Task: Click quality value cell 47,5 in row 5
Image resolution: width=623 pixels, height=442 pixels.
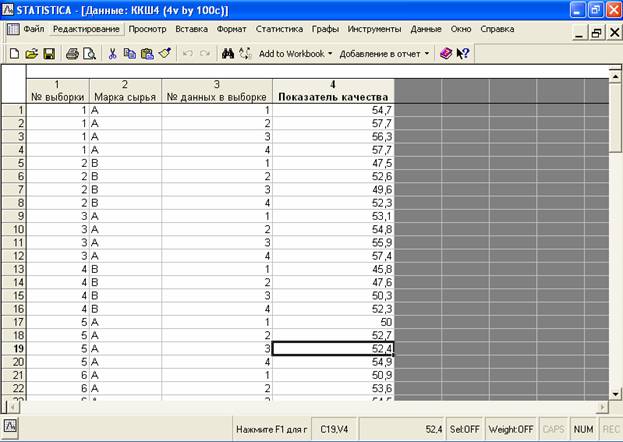Action: (x=333, y=163)
